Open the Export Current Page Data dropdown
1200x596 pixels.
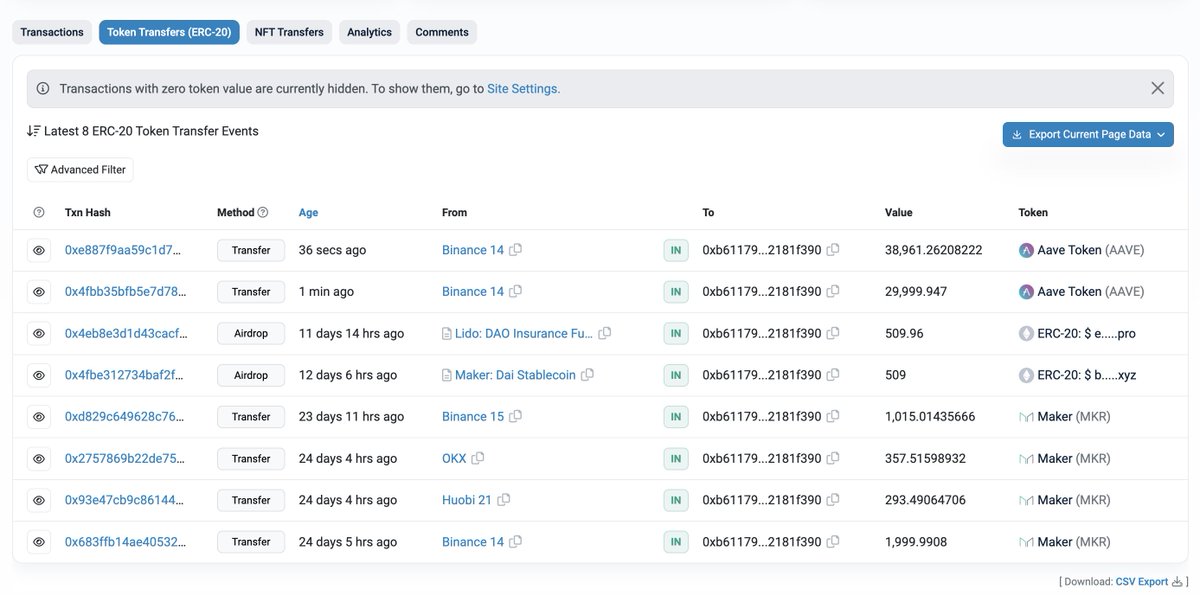tap(1088, 134)
